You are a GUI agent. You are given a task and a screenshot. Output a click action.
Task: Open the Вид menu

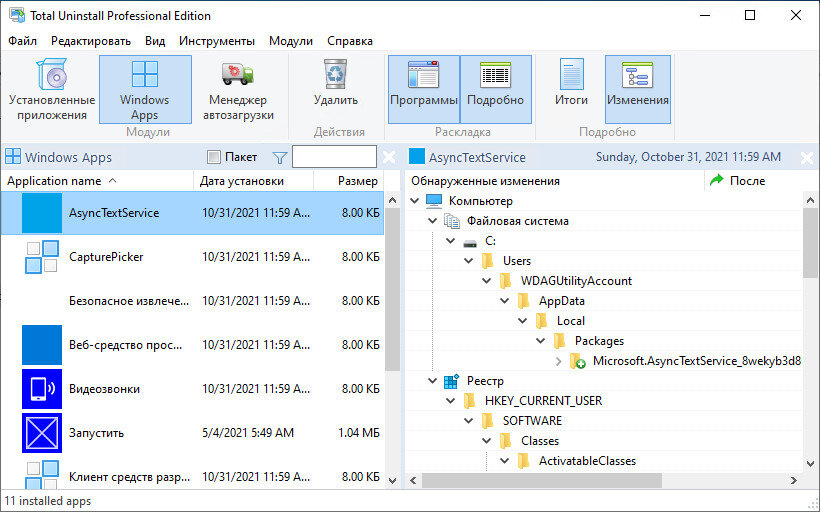155,41
